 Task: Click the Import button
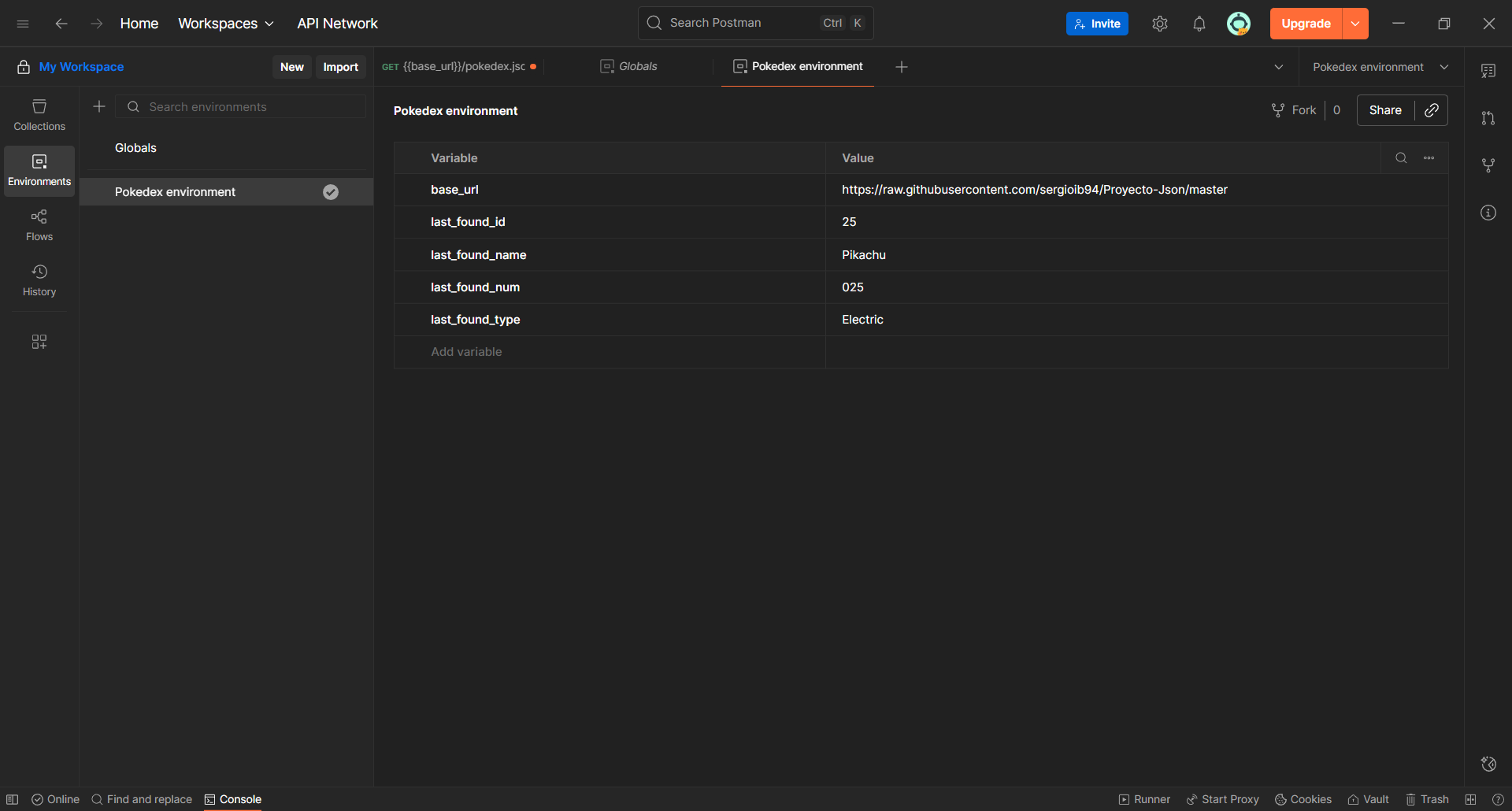point(340,67)
